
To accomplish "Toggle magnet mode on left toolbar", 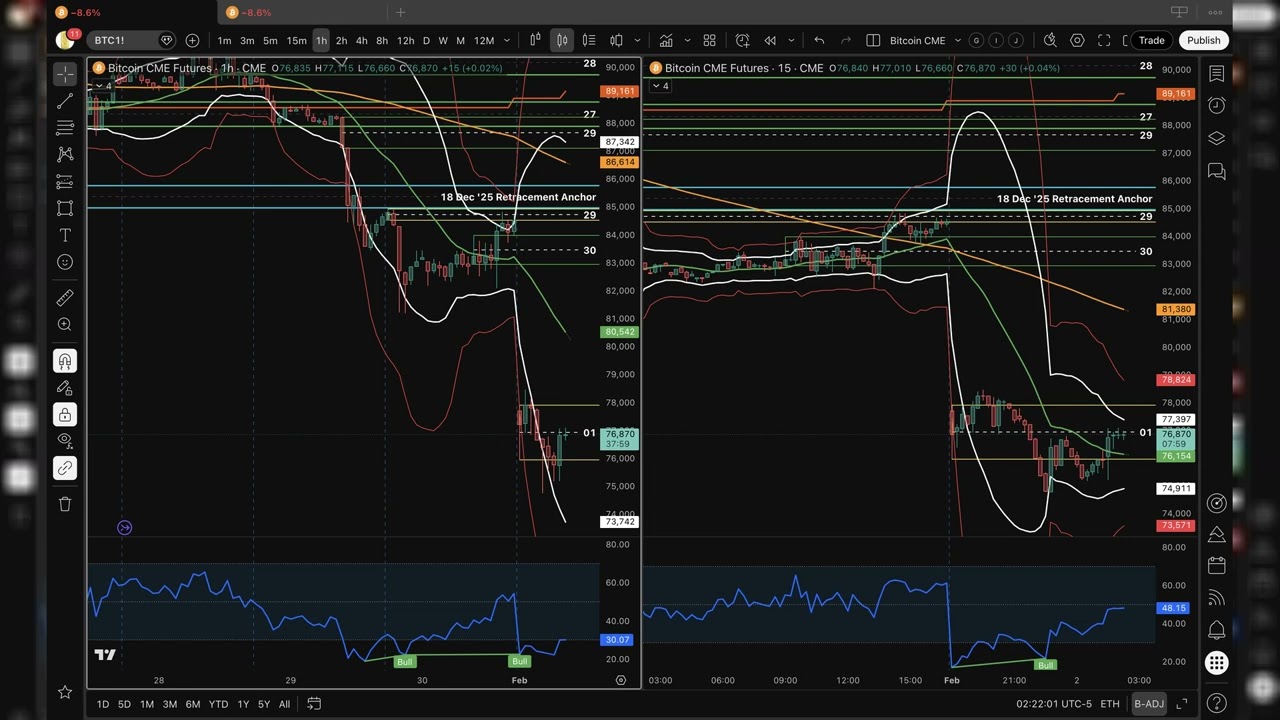I will (x=65, y=361).
